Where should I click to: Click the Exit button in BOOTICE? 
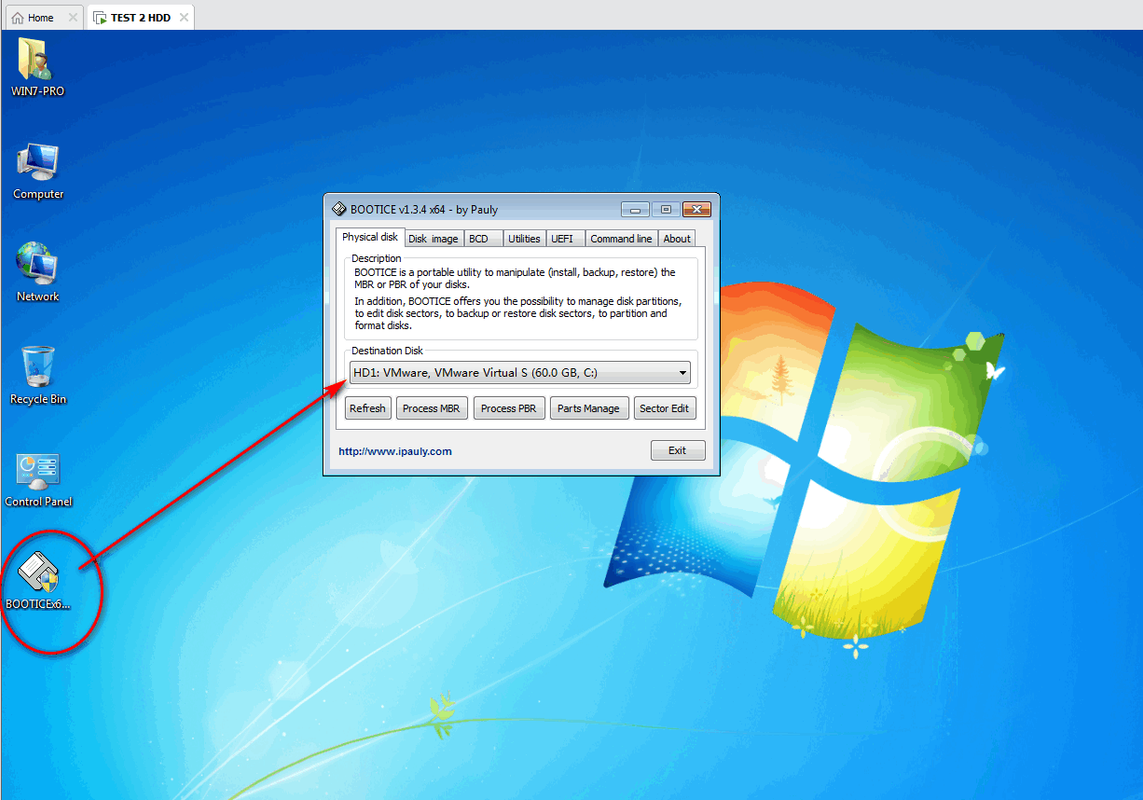[x=677, y=451]
